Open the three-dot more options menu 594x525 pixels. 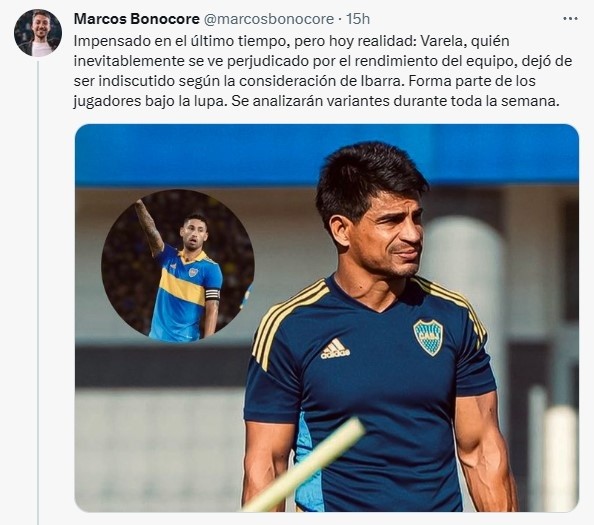570,19
